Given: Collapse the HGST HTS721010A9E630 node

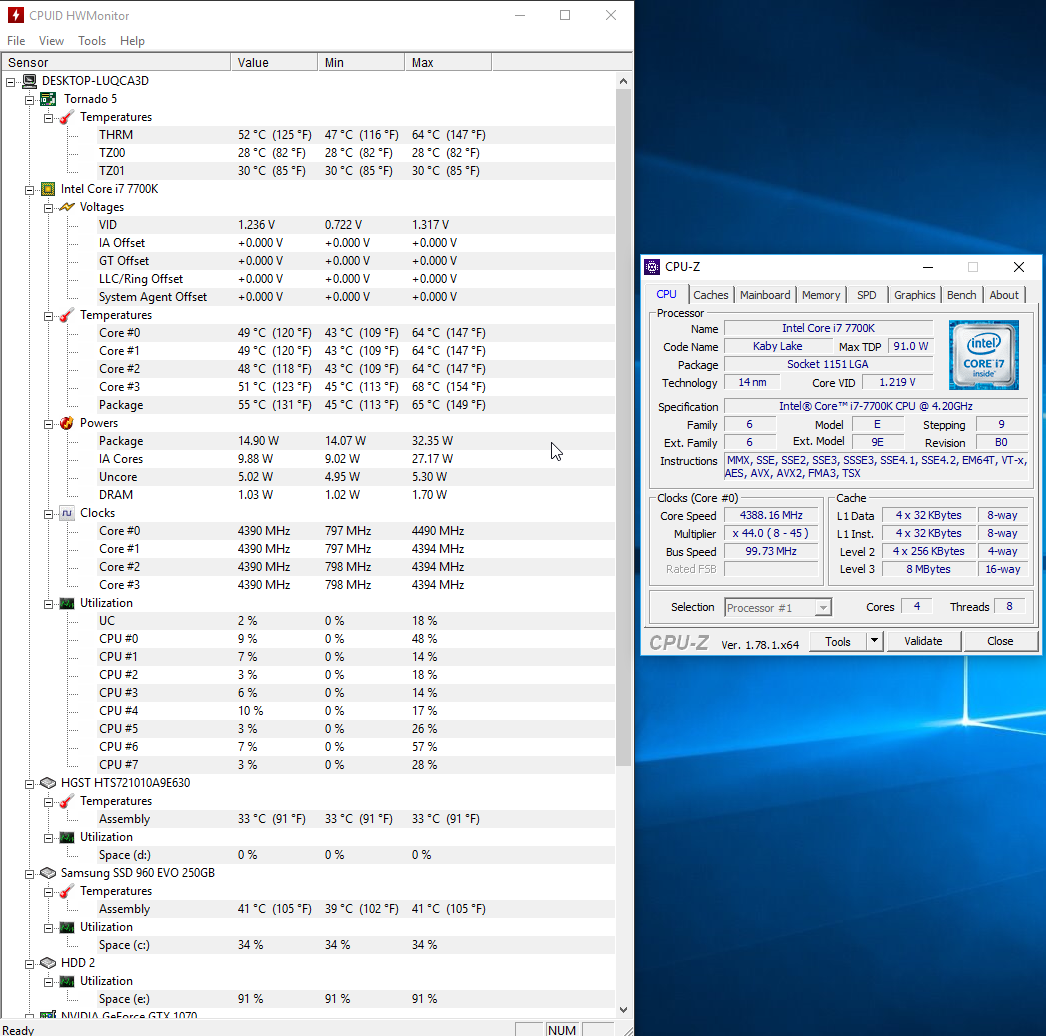Looking at the screenshot, I should pyautogui.click(x=29, y=784).
